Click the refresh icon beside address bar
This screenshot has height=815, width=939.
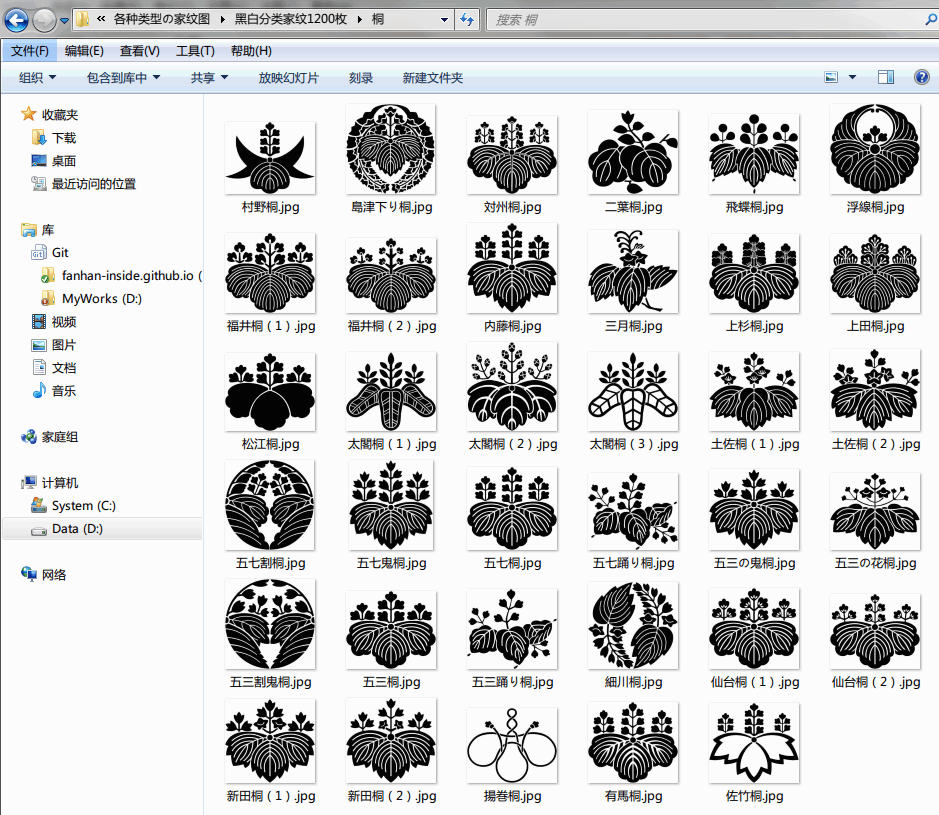tap(467, 20)
